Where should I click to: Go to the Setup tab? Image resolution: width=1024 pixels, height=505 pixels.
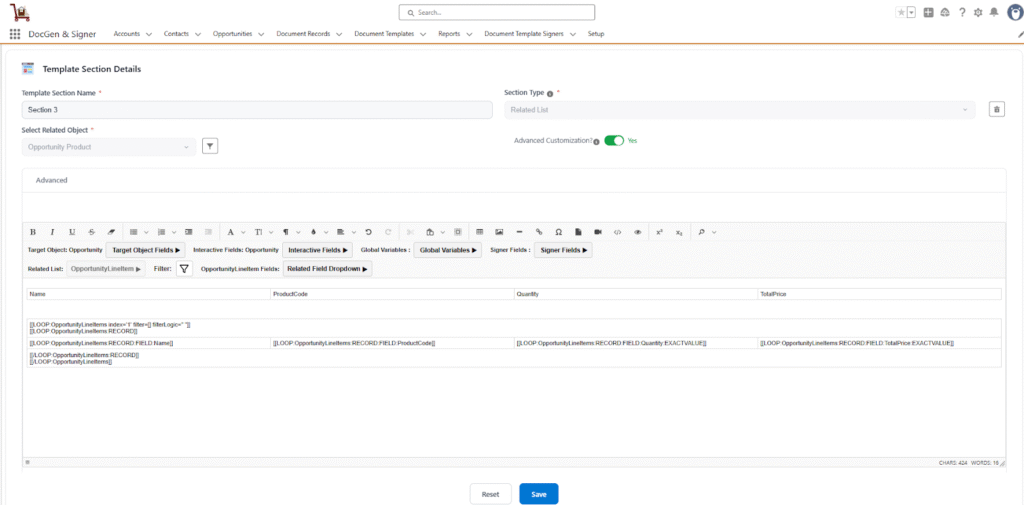(x=596, y=34)
